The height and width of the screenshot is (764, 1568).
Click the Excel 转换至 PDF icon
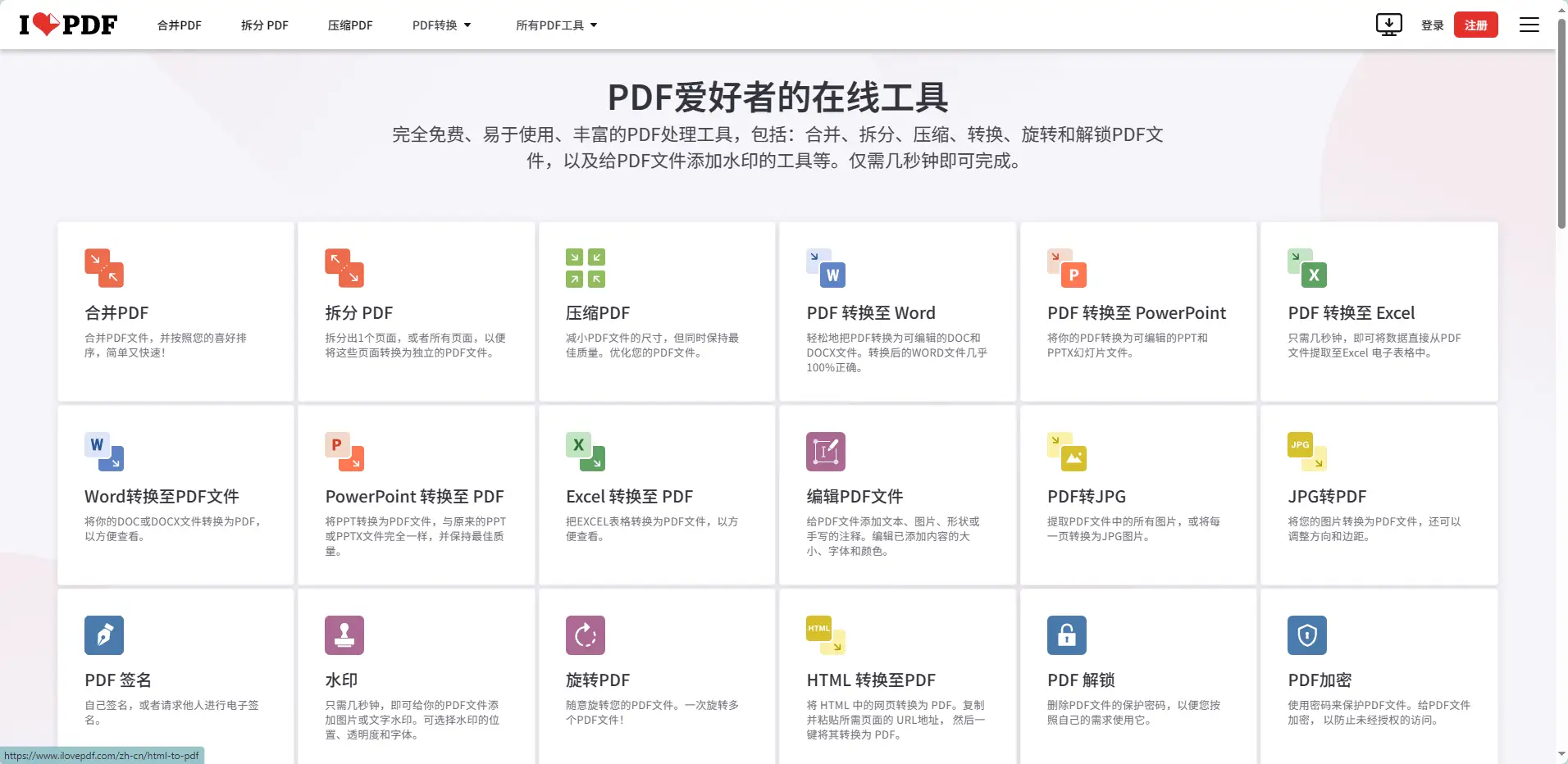[586, 452]
